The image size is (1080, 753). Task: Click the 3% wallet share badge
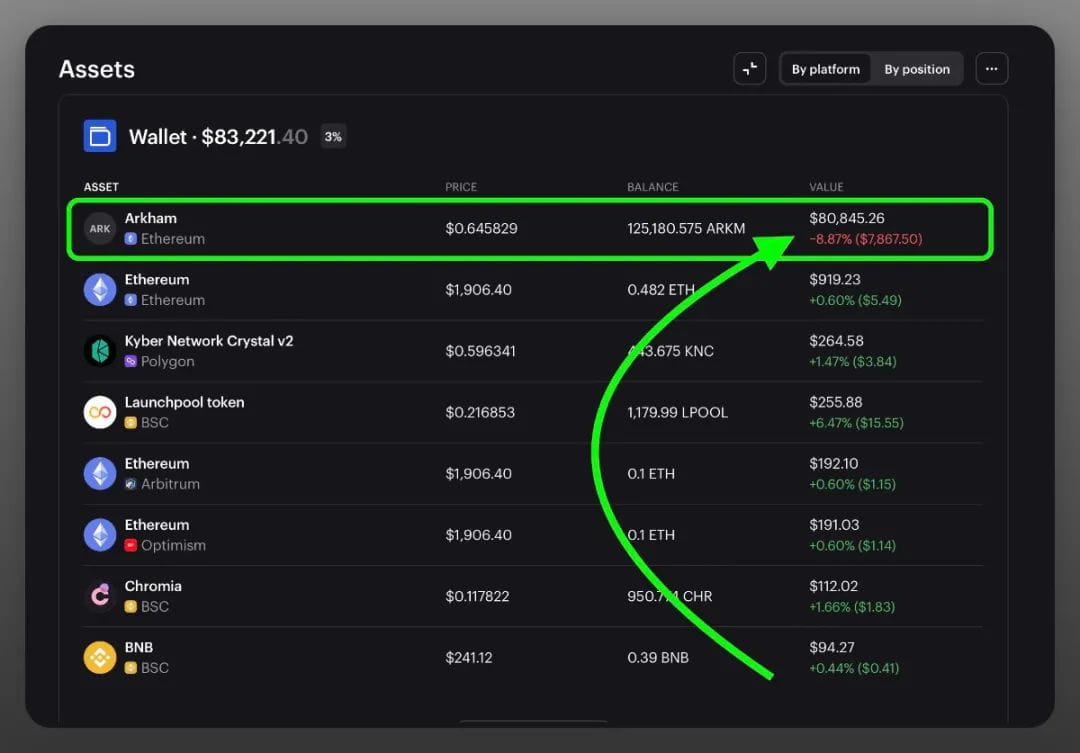[333, 136]
